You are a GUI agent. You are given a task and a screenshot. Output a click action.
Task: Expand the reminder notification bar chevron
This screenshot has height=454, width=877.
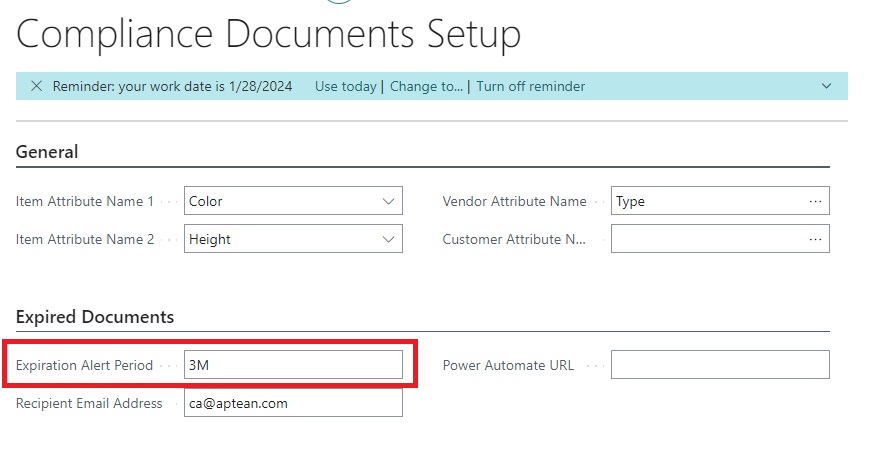pyautogui.click(x=826, y=86)
